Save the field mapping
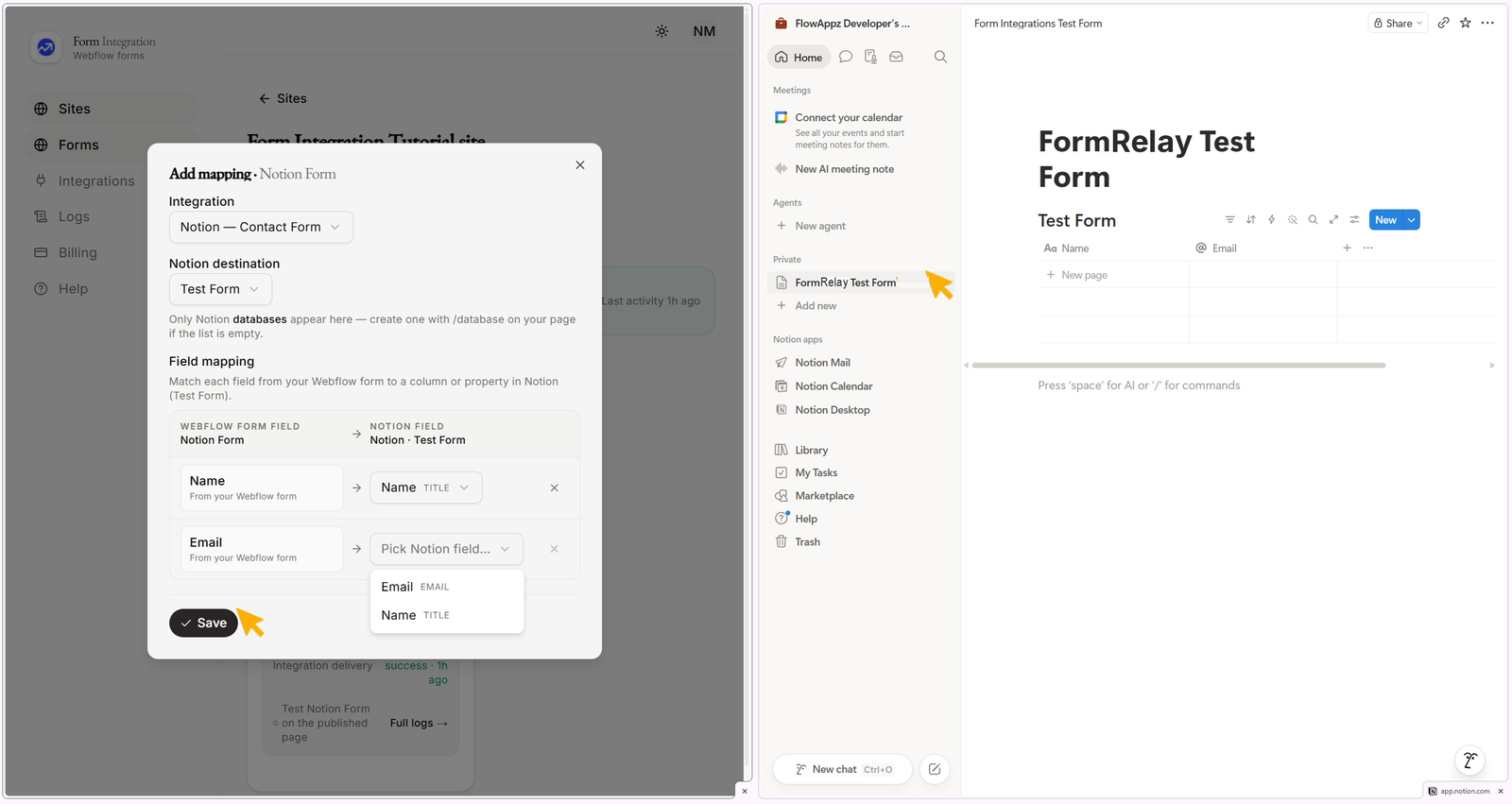 pyautogui.click(x=203, y=623)
